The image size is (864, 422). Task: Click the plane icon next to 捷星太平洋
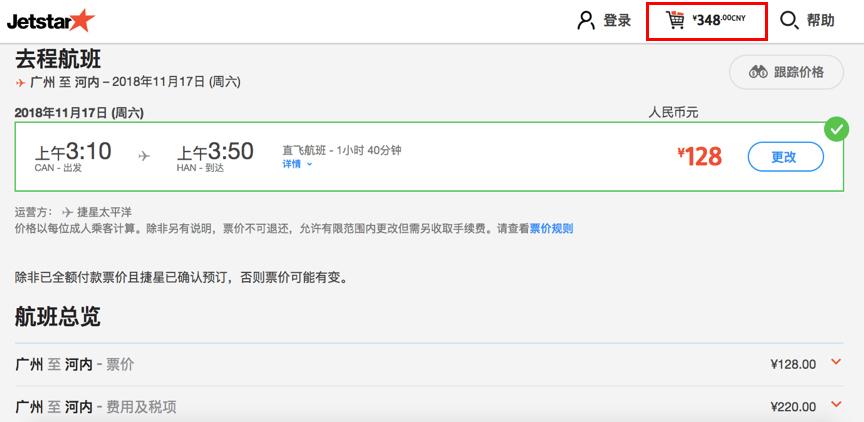(x=67, y=213)
